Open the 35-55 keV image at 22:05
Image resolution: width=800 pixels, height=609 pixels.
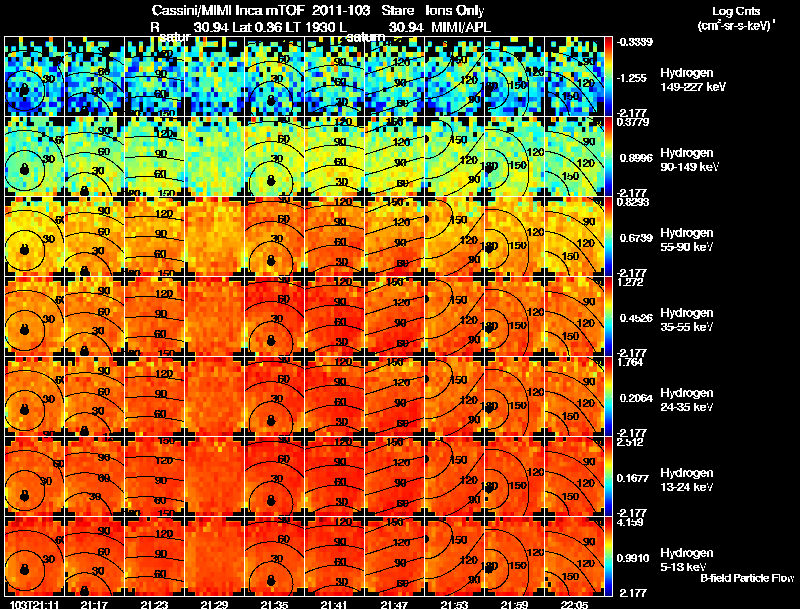point(574,317)
